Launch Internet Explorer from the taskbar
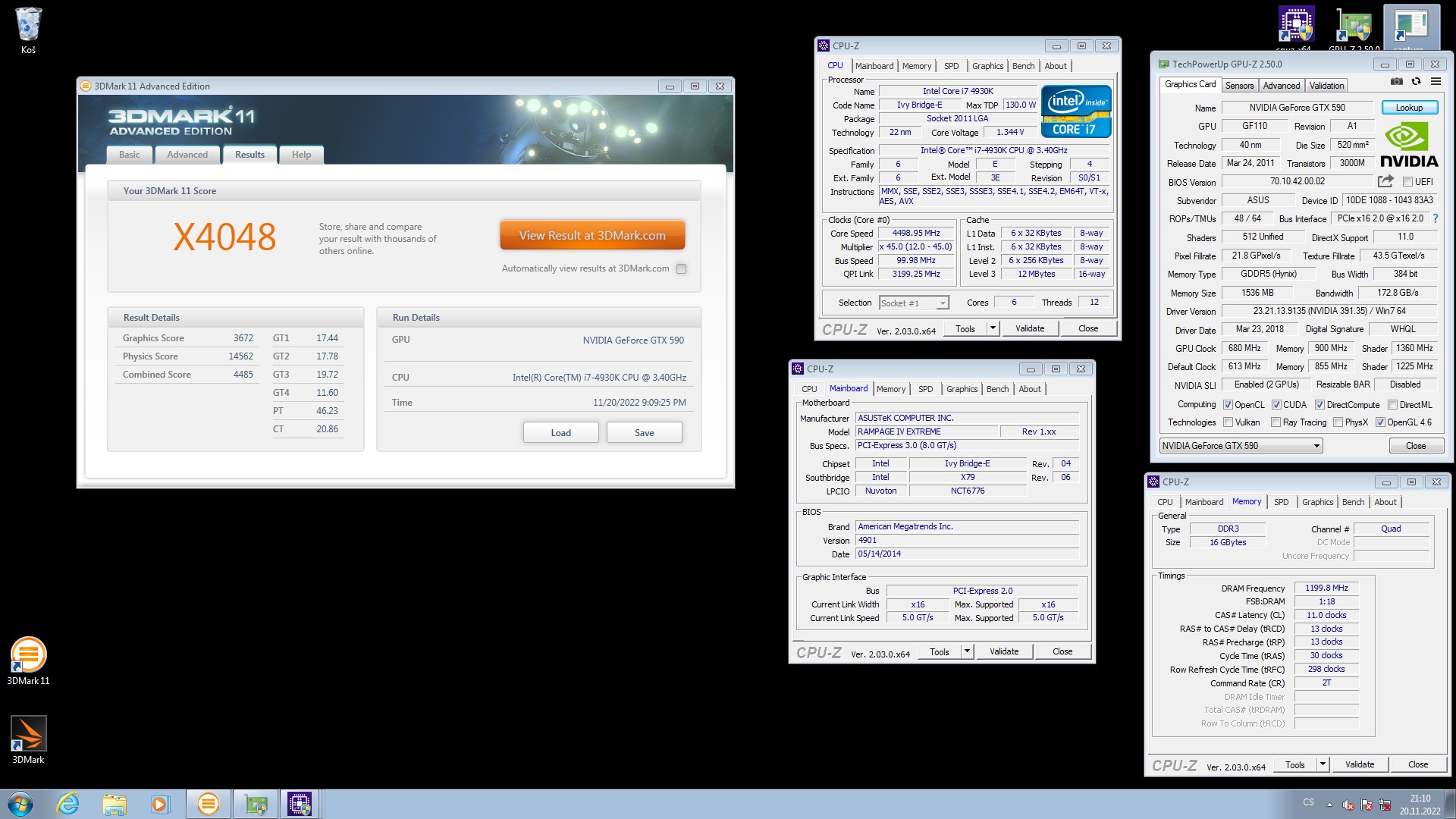Screen dimensions: 1456x819 click(68, 804)
